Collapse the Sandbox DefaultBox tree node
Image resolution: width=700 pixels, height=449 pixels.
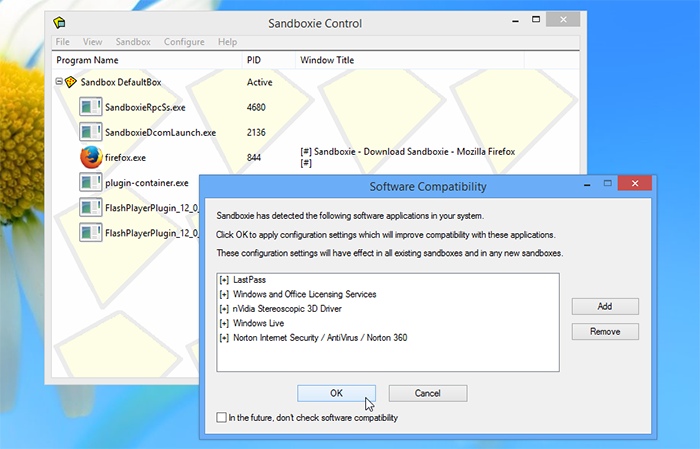click(59, 82)
